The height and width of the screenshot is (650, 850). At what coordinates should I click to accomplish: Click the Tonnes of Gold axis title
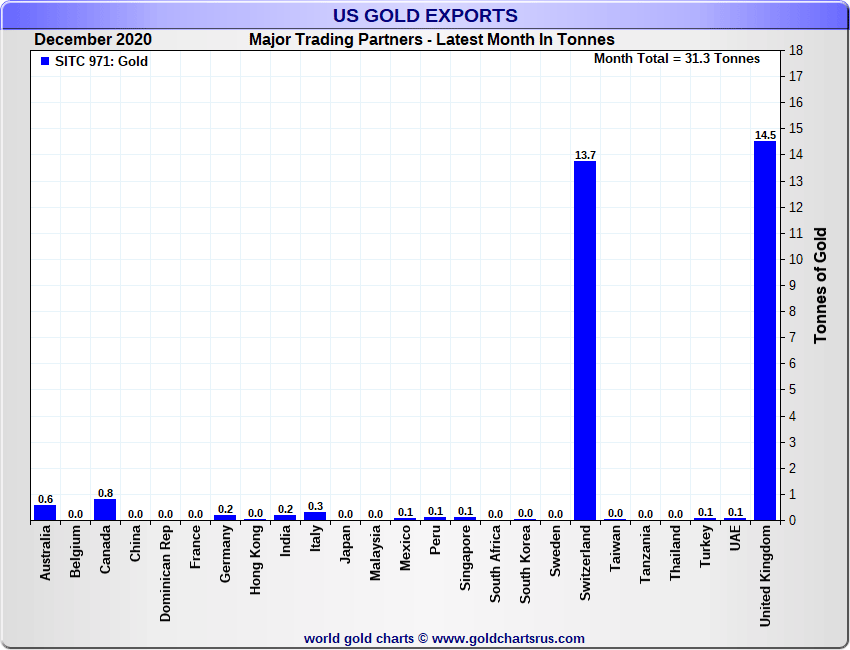click(820, 285)
